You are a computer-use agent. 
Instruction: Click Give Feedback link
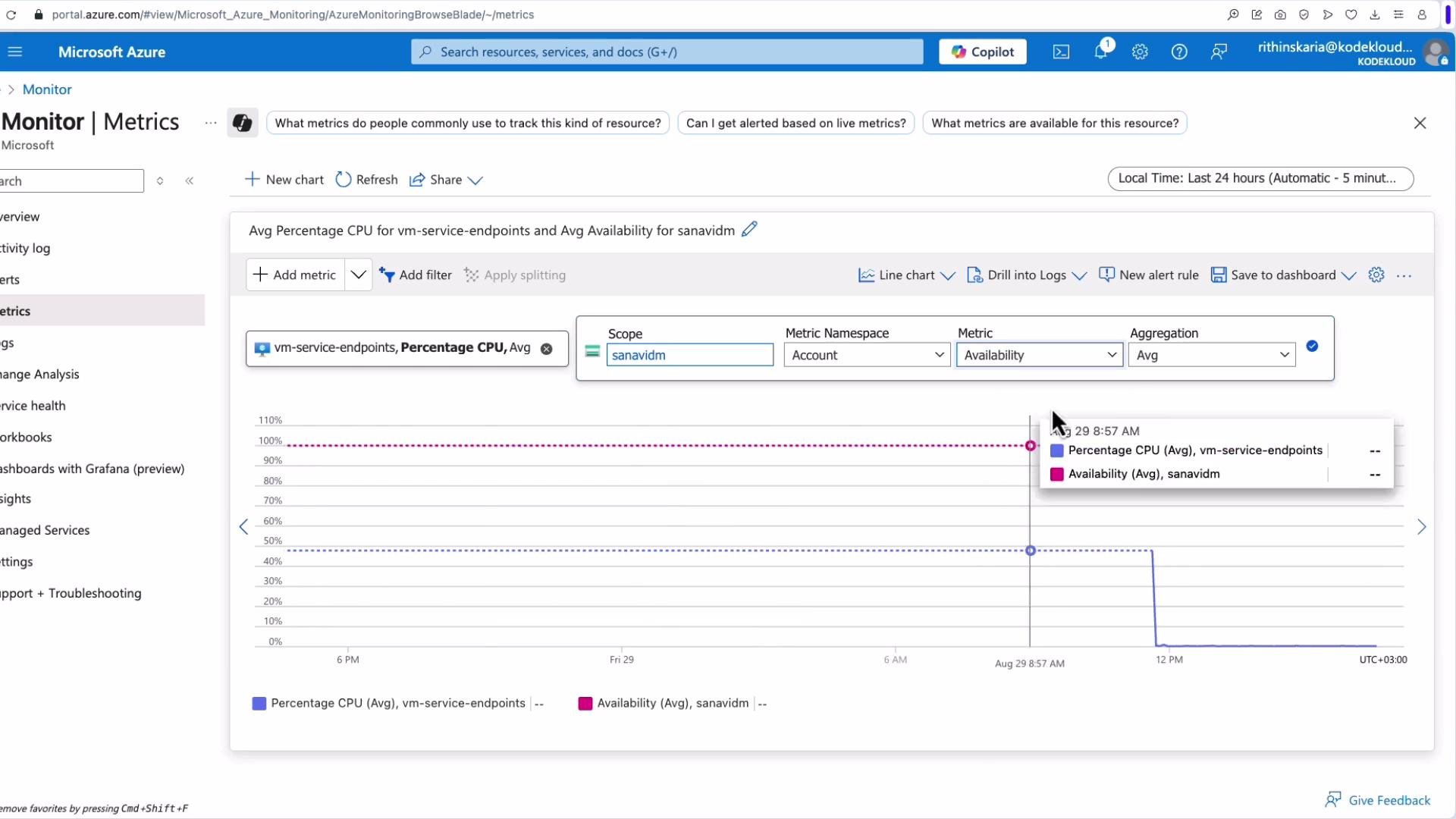1378,800
